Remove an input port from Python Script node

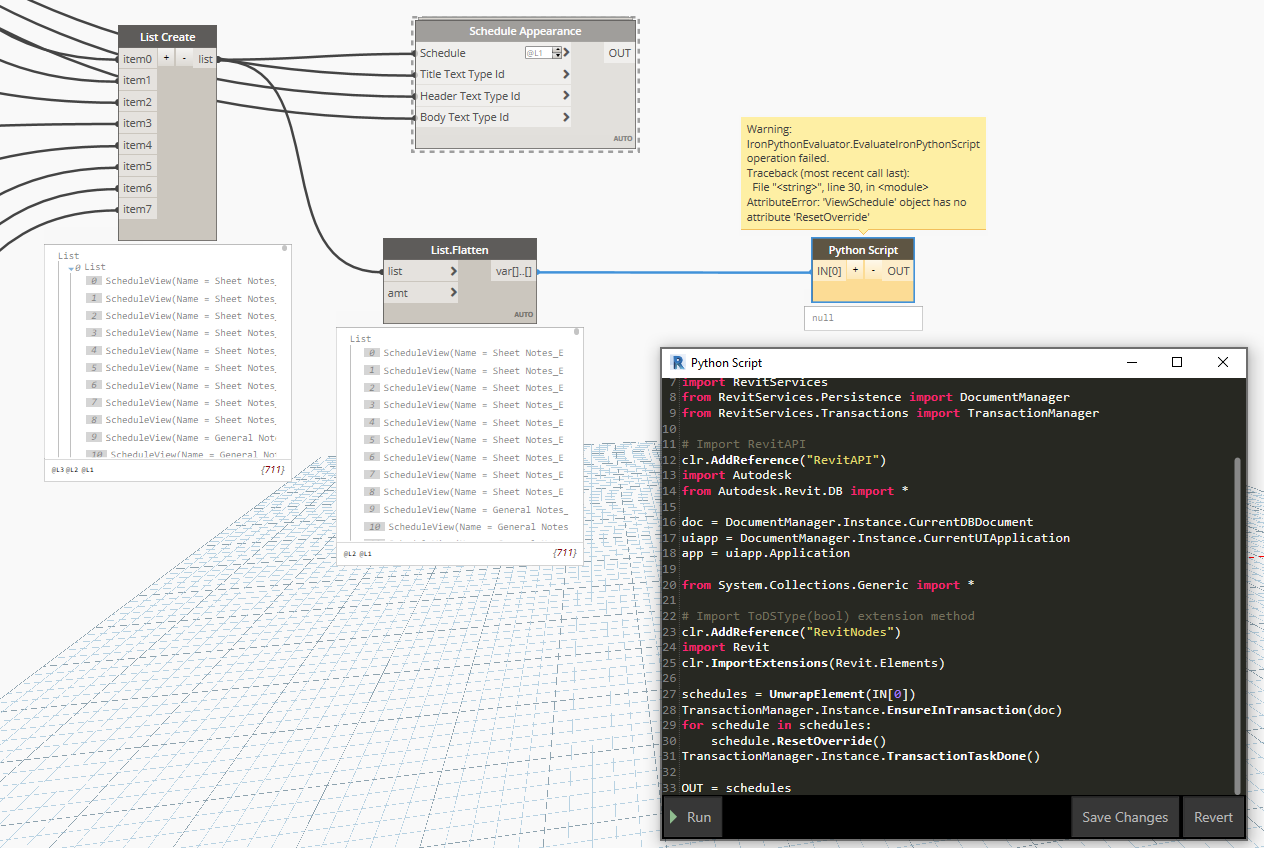[873, 271]
